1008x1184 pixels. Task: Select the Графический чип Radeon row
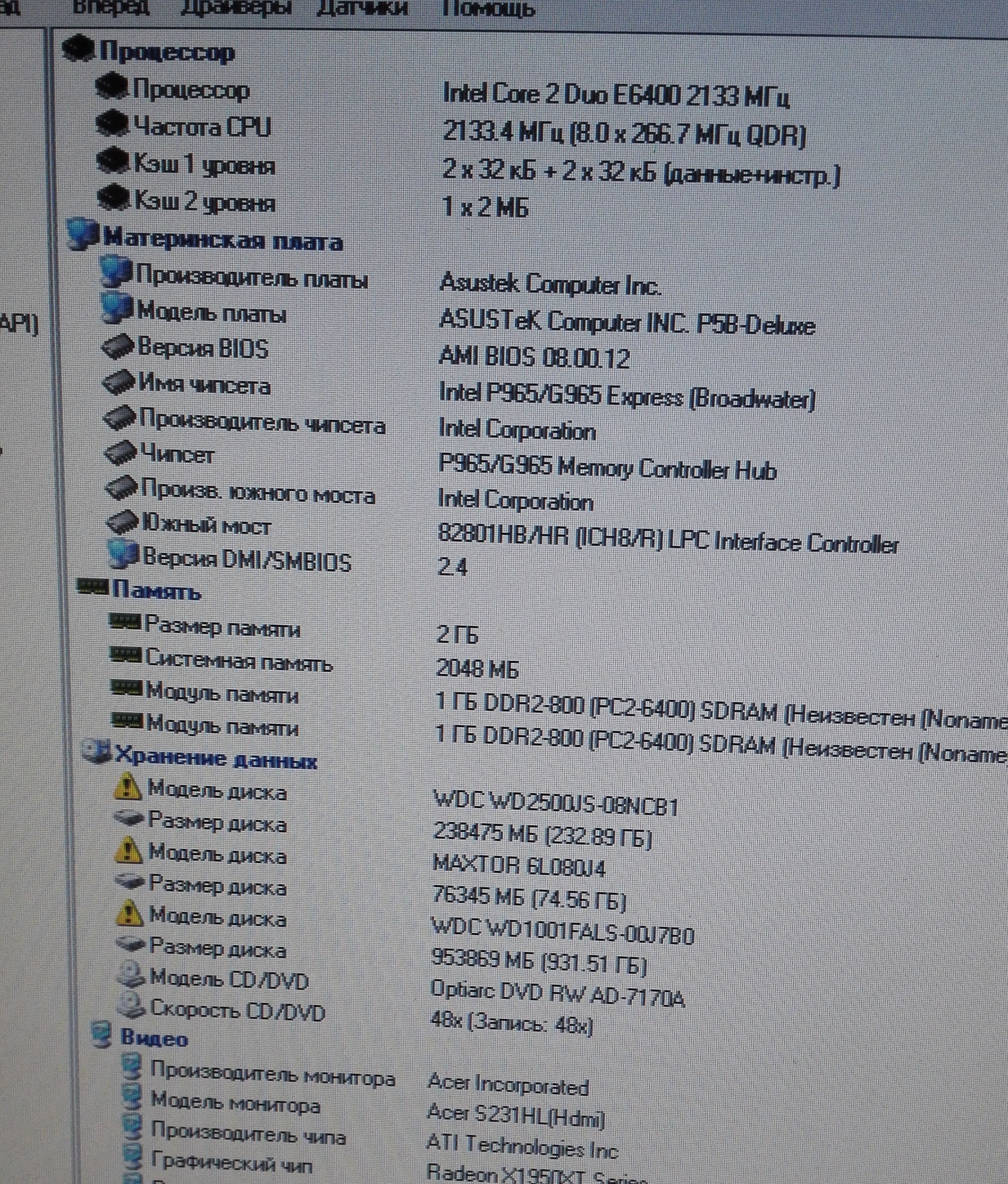click(x=232, y=1162)
